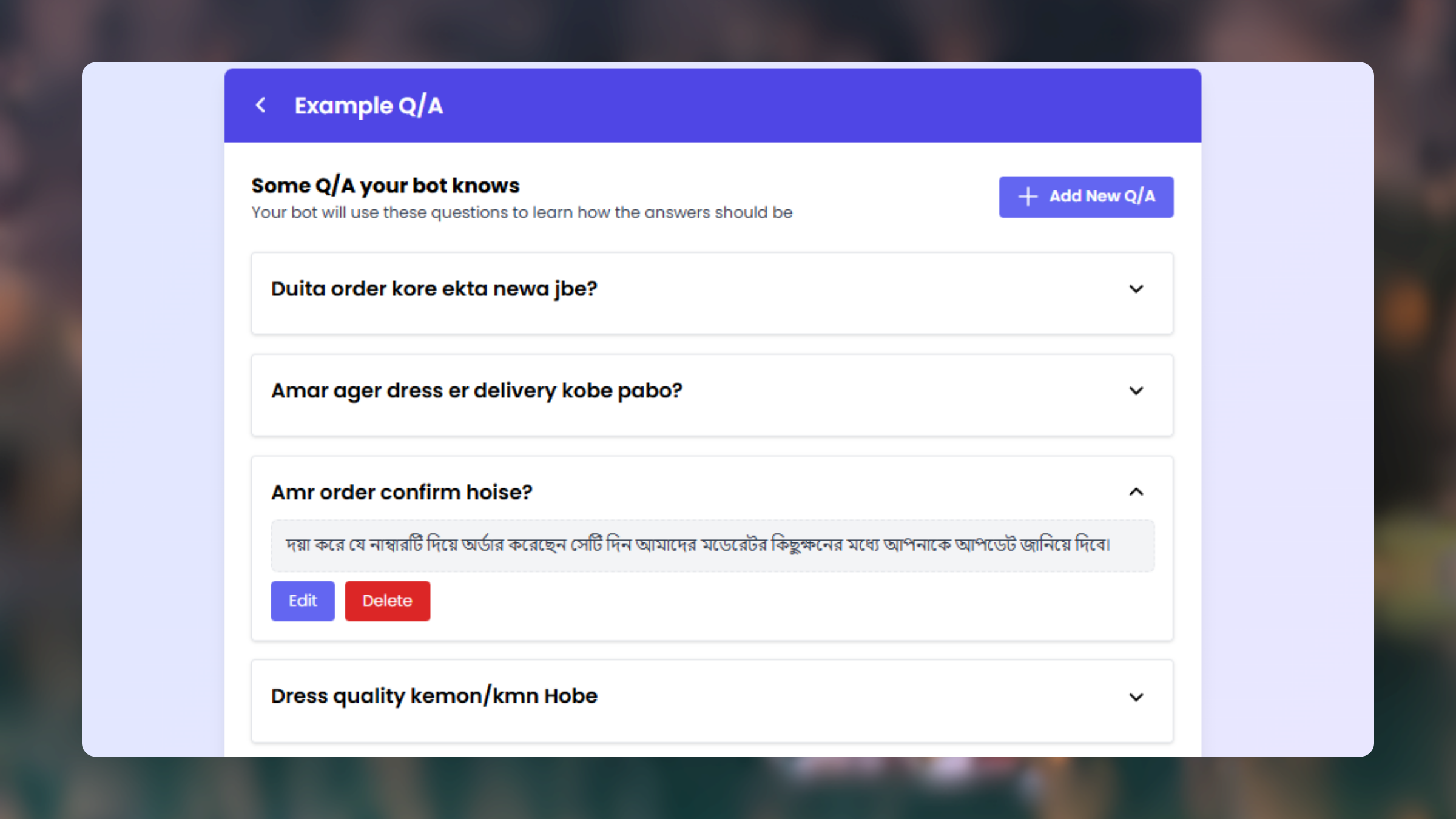1456x819 pixels.
Task: Select the bot description subtitle text
Action: coord(521,212)
